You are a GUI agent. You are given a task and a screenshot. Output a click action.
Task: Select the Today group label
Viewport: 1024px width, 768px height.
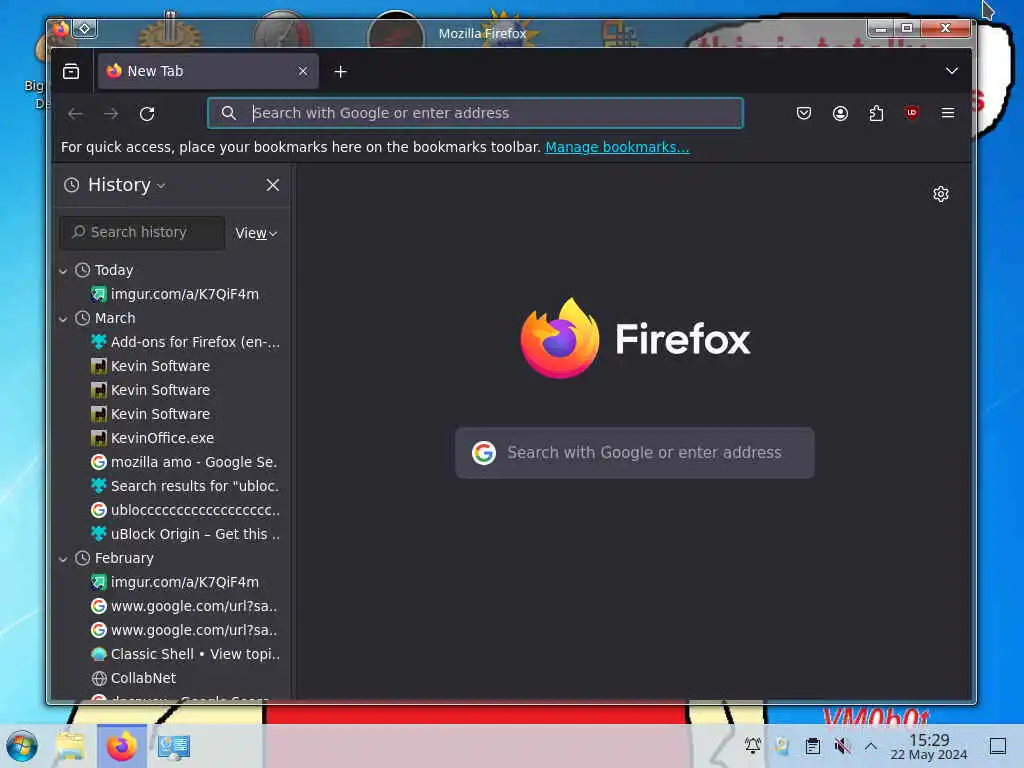pos(114,270)
